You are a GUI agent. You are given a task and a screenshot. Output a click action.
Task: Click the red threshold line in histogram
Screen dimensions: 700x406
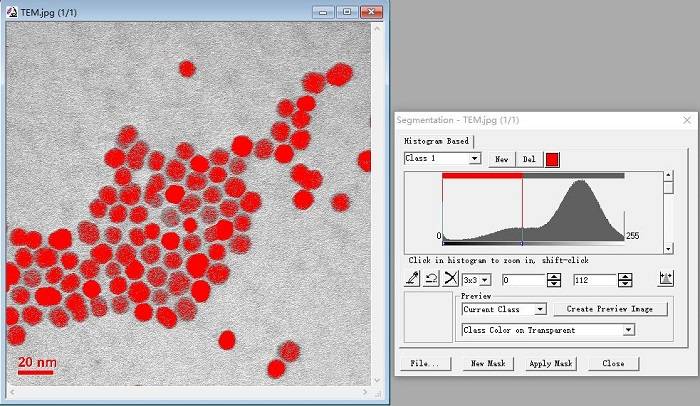coord(522,210)
